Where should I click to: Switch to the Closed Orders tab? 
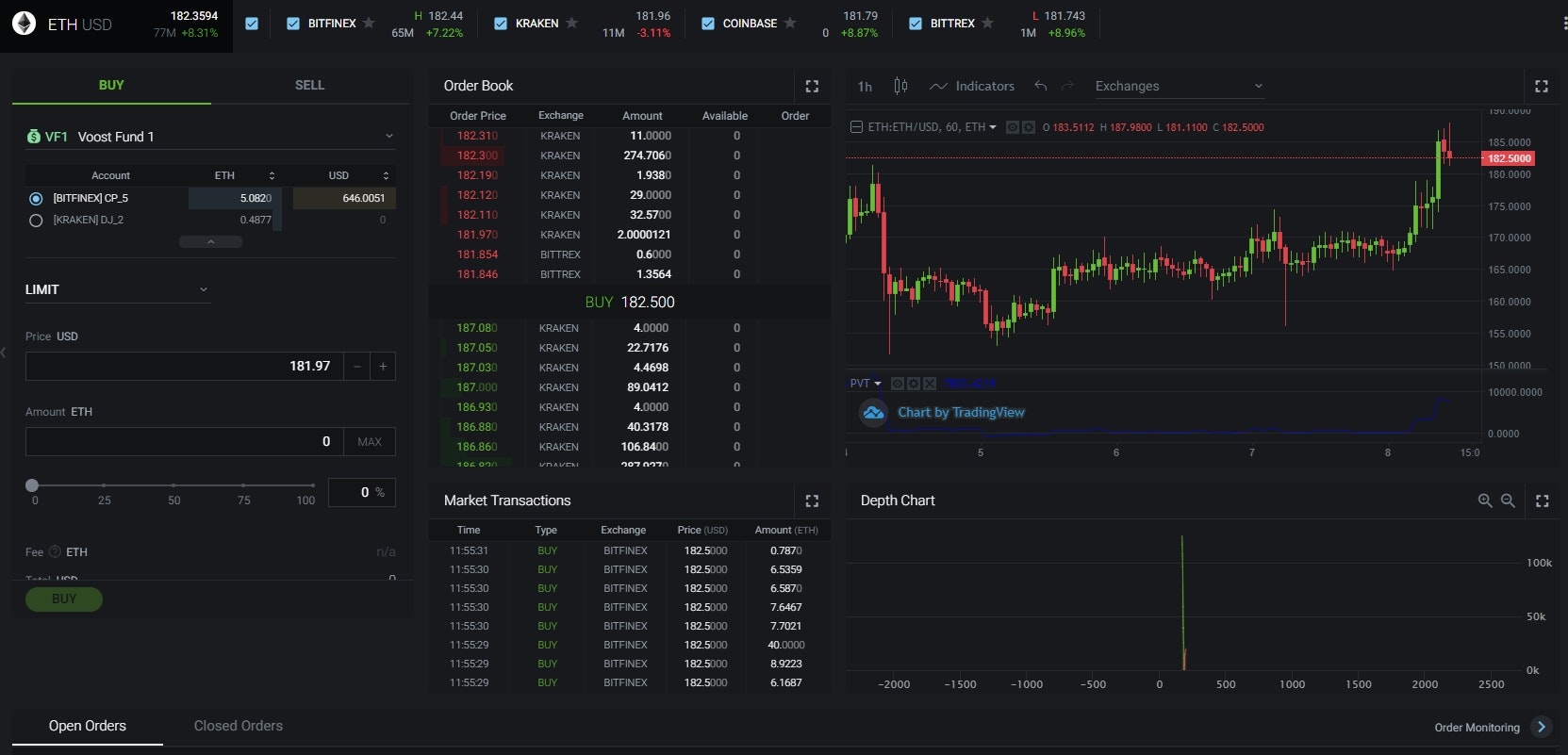(x=239, y=726)
